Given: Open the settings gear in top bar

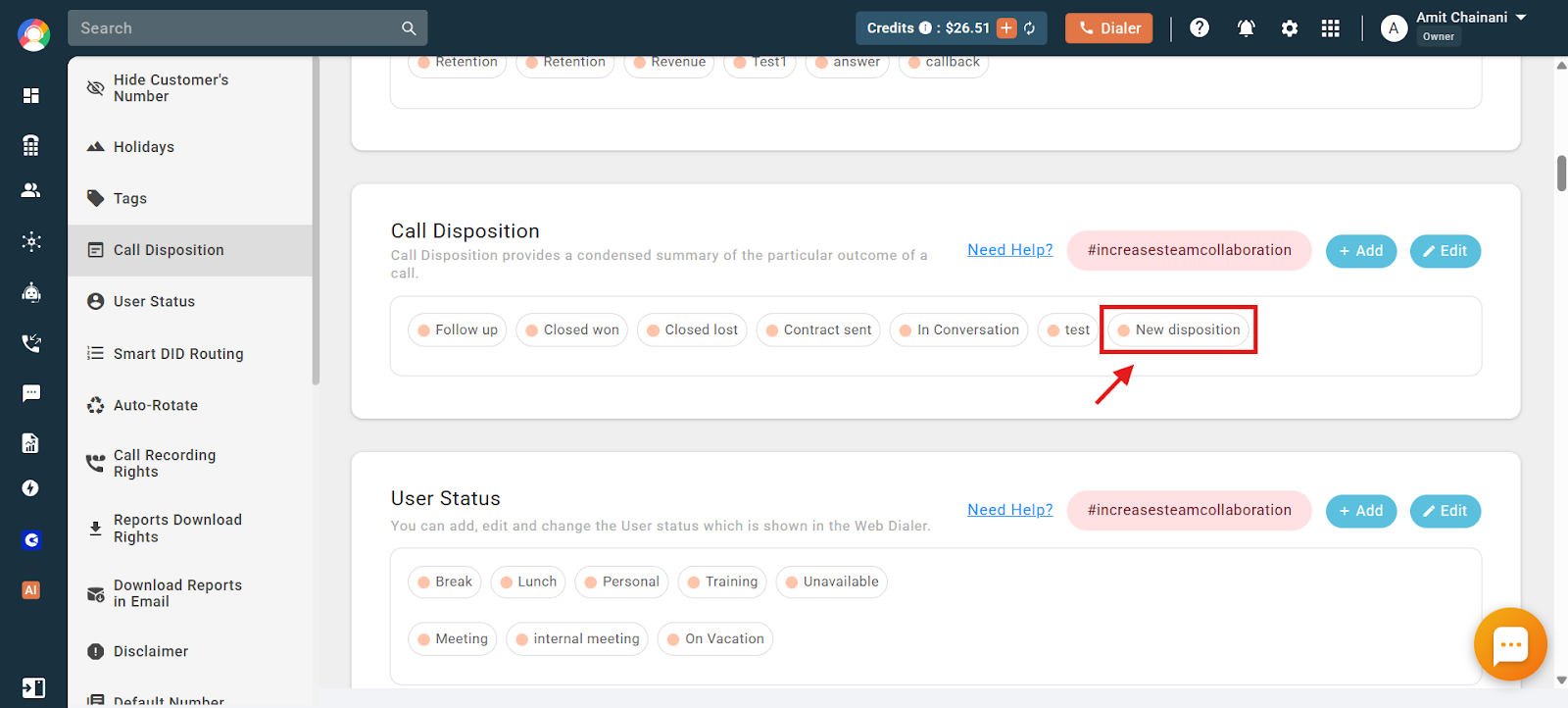Looking at the screenshot, I should coord(1290,28).
